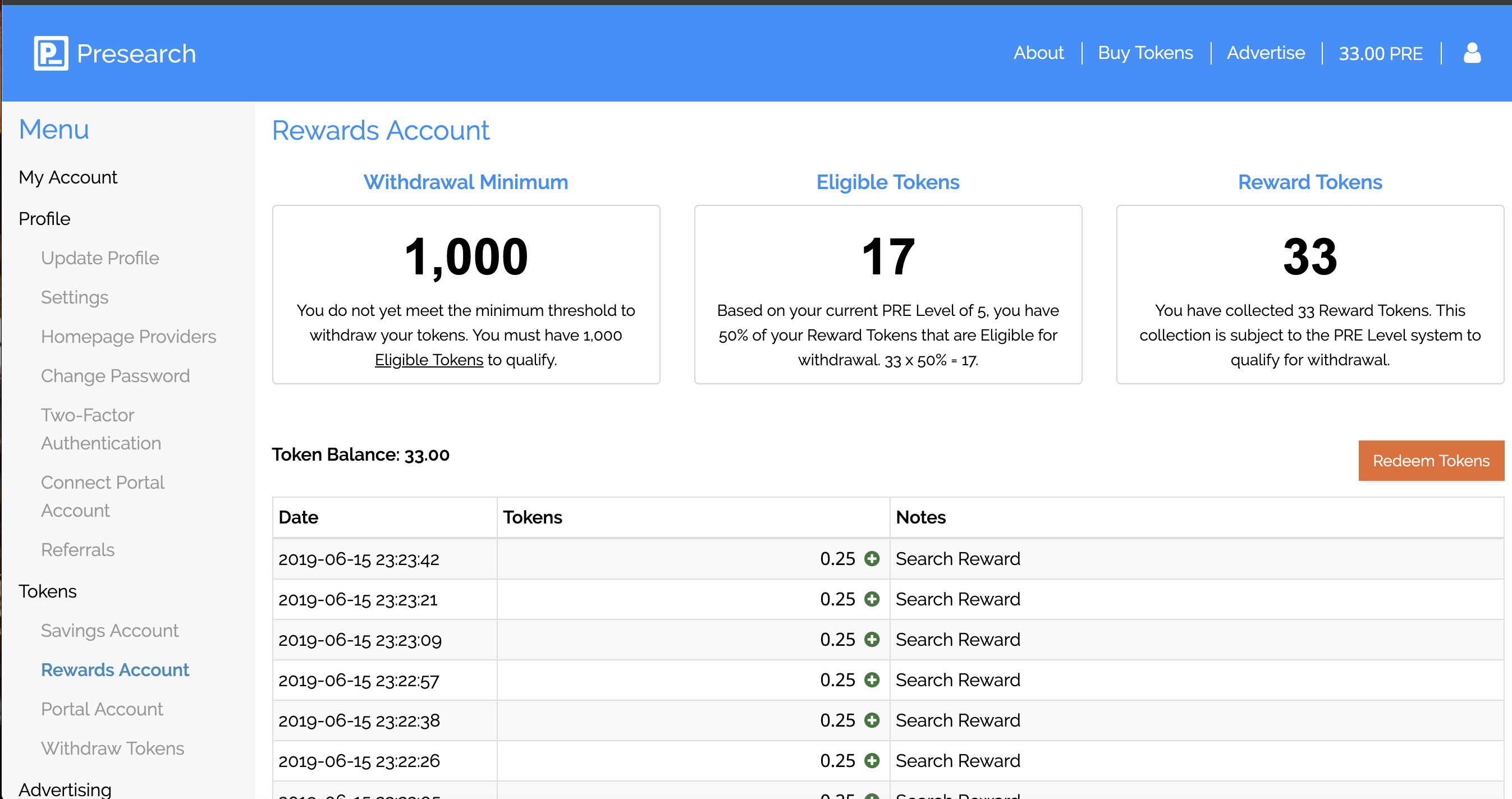Open About in the top navigation
This screenshot has height=799, width=1512.
[x=1038, y=53]
